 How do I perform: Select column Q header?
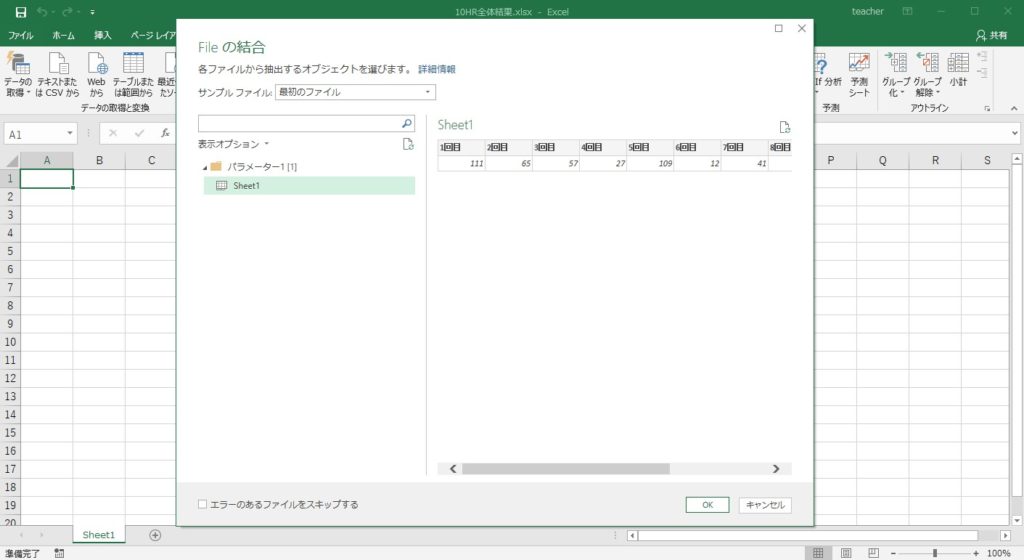pos(882,160)
